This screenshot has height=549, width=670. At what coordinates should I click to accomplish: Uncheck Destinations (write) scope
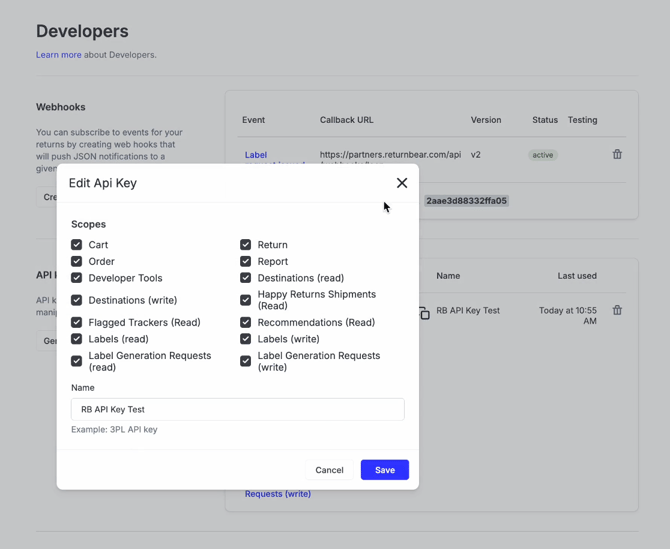click(77, 300)
